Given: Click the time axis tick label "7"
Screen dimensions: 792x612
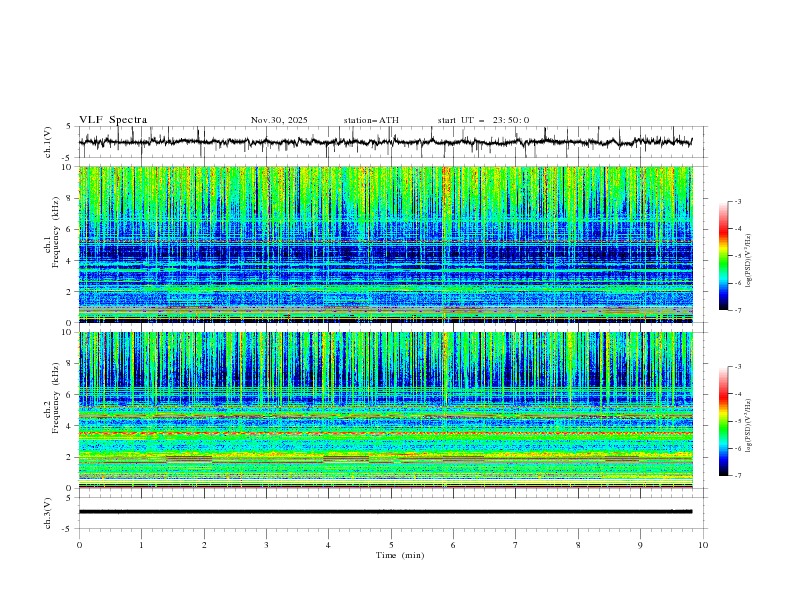Looking at the screenshot, I should (516, 545).
